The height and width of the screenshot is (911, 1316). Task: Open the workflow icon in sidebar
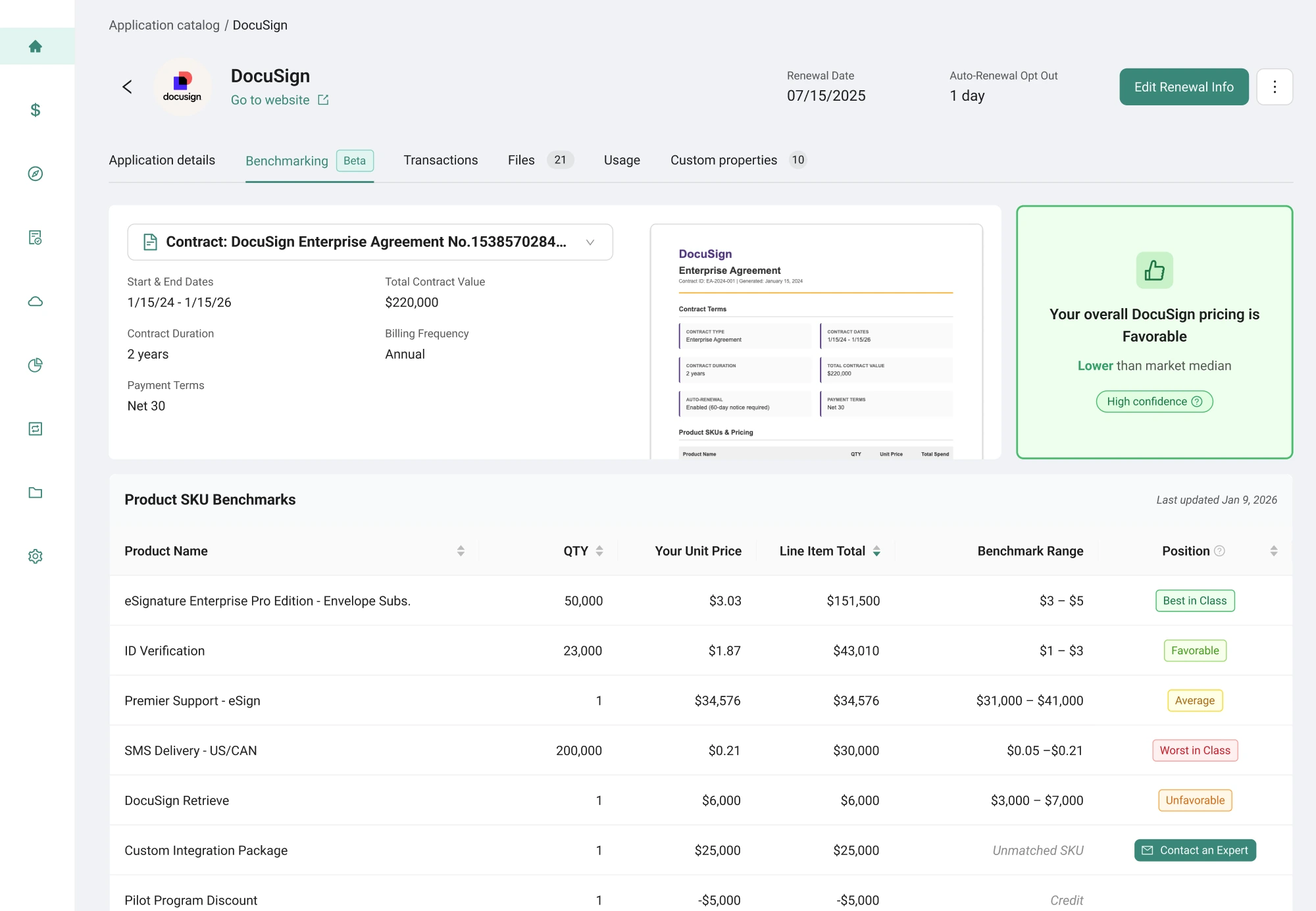coord(36,429)
